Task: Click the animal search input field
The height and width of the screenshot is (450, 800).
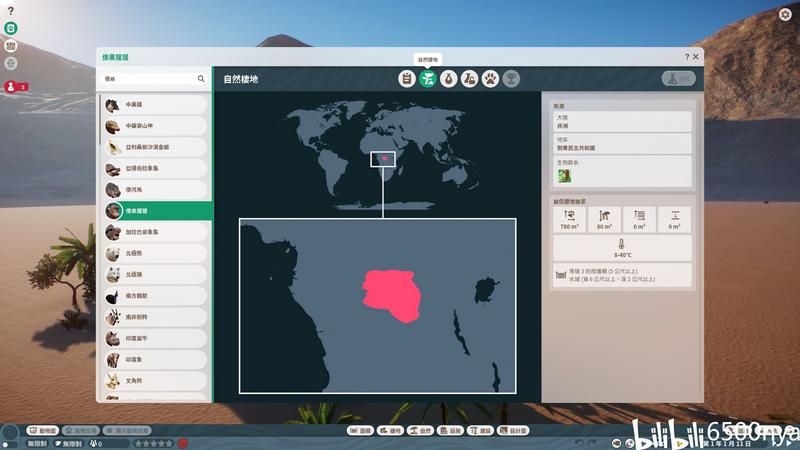Action: [154, 79]
